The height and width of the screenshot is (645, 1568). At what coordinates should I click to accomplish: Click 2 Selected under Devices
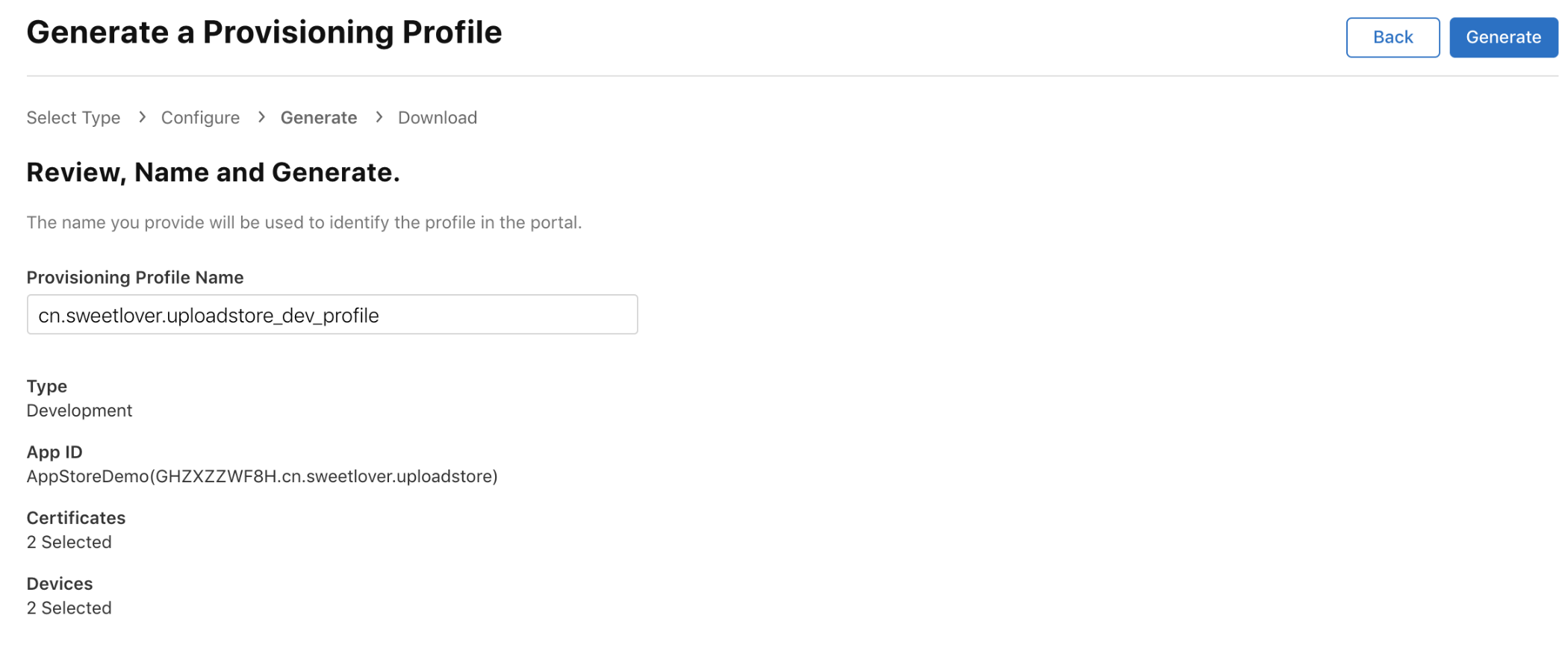coord(69,608)
